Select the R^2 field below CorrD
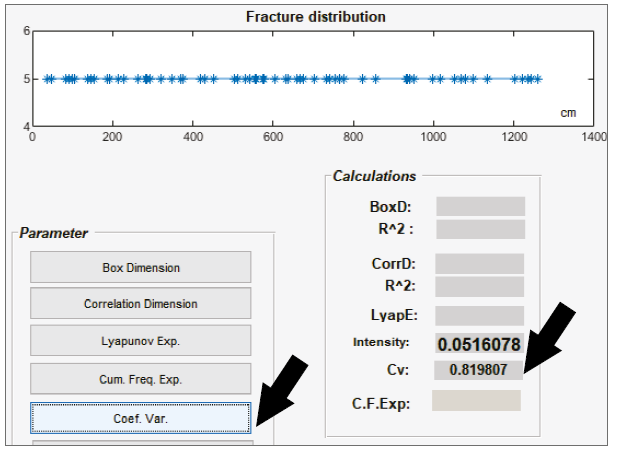 (x=480, y=287)
